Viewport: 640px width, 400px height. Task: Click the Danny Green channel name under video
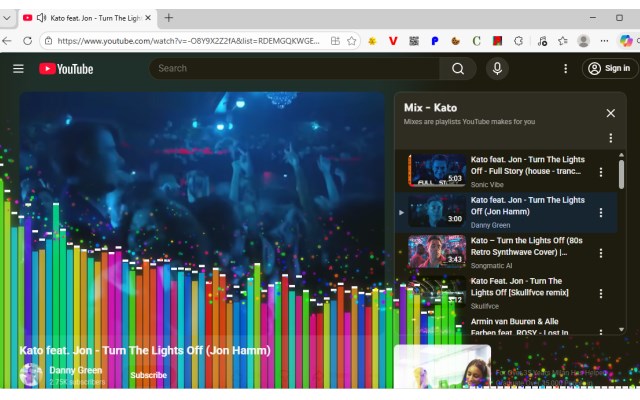[x=76, y=370]
